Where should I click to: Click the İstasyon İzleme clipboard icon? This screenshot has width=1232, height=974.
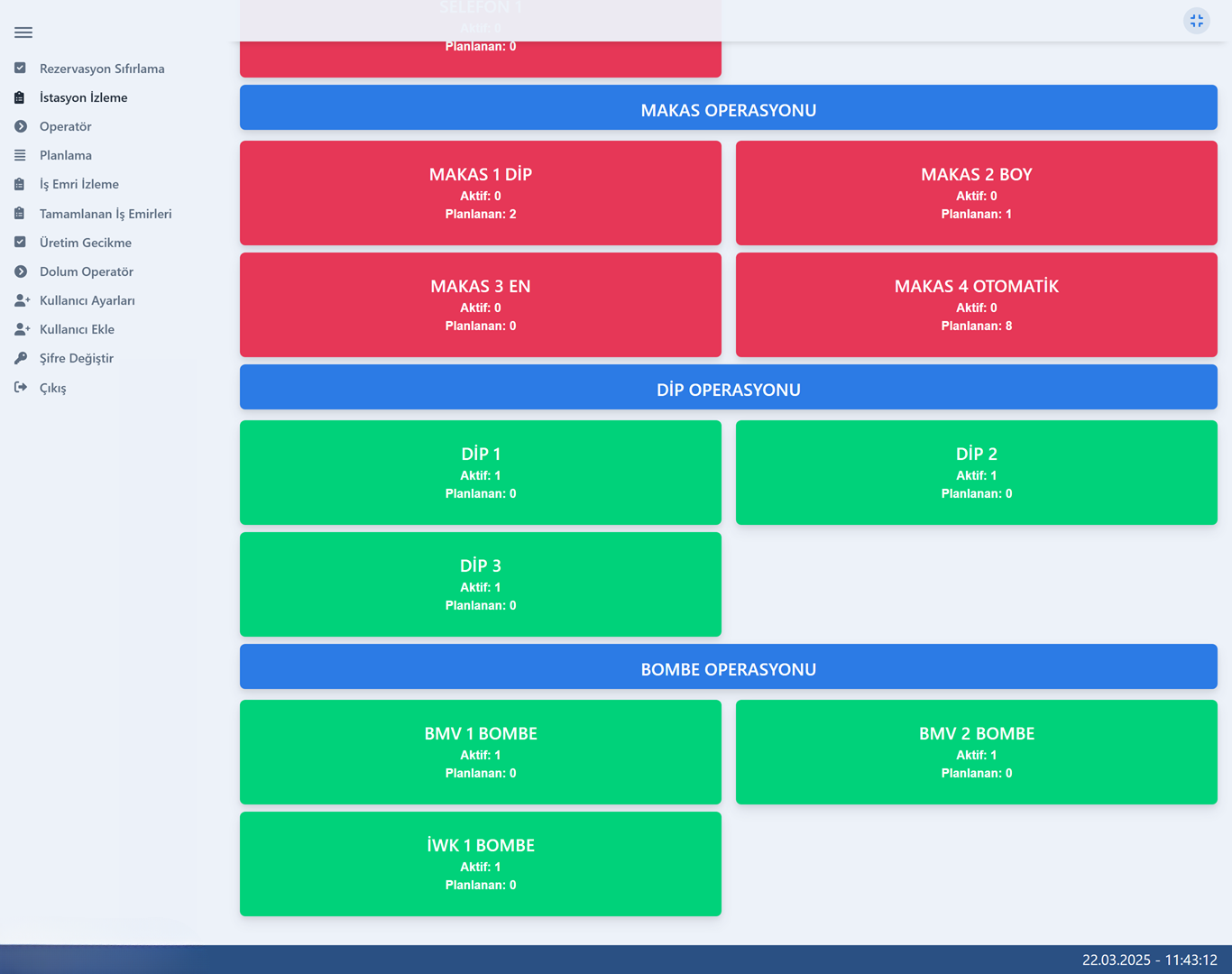pos(20,97)
